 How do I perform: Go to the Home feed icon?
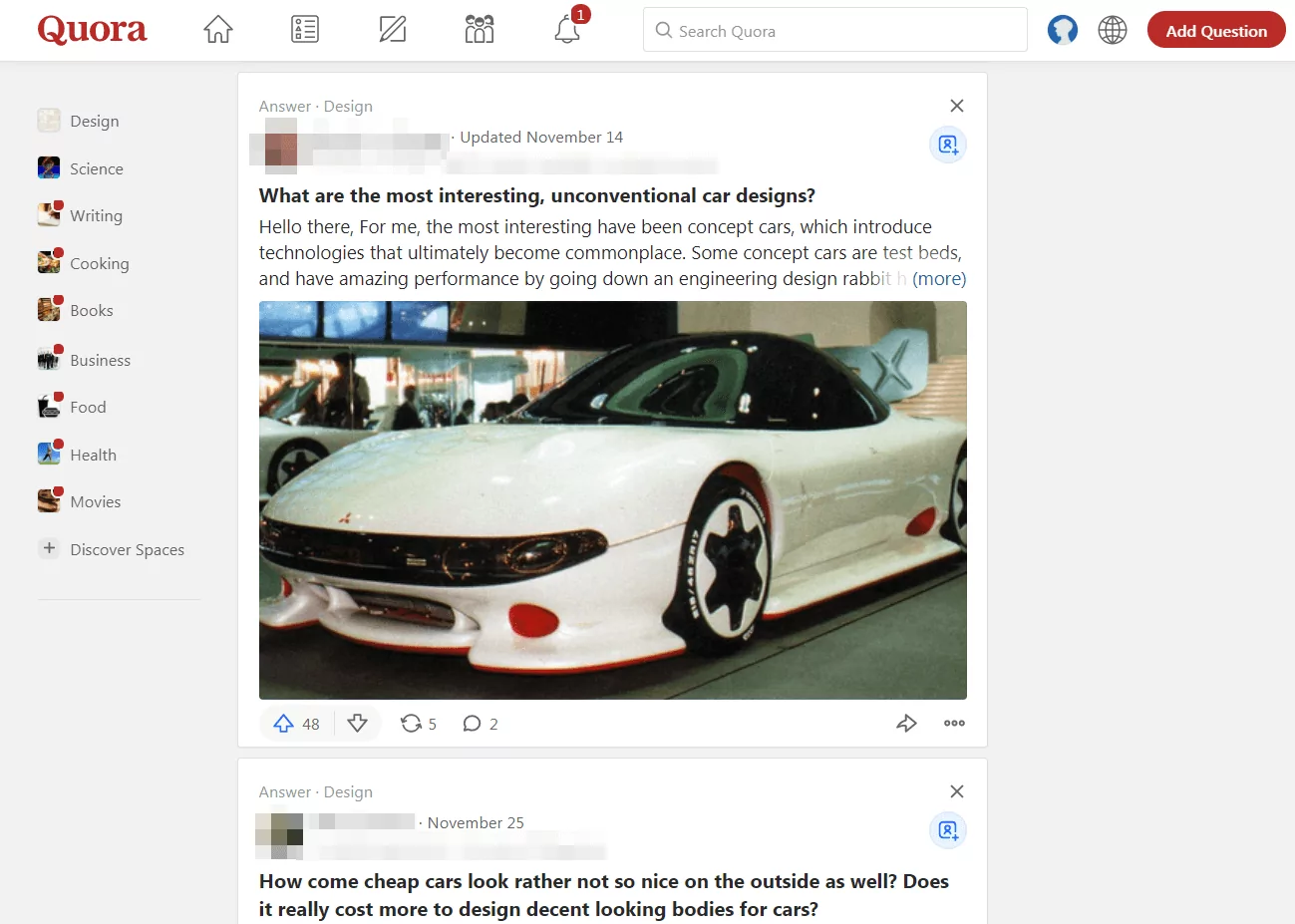tap(216, 30)
